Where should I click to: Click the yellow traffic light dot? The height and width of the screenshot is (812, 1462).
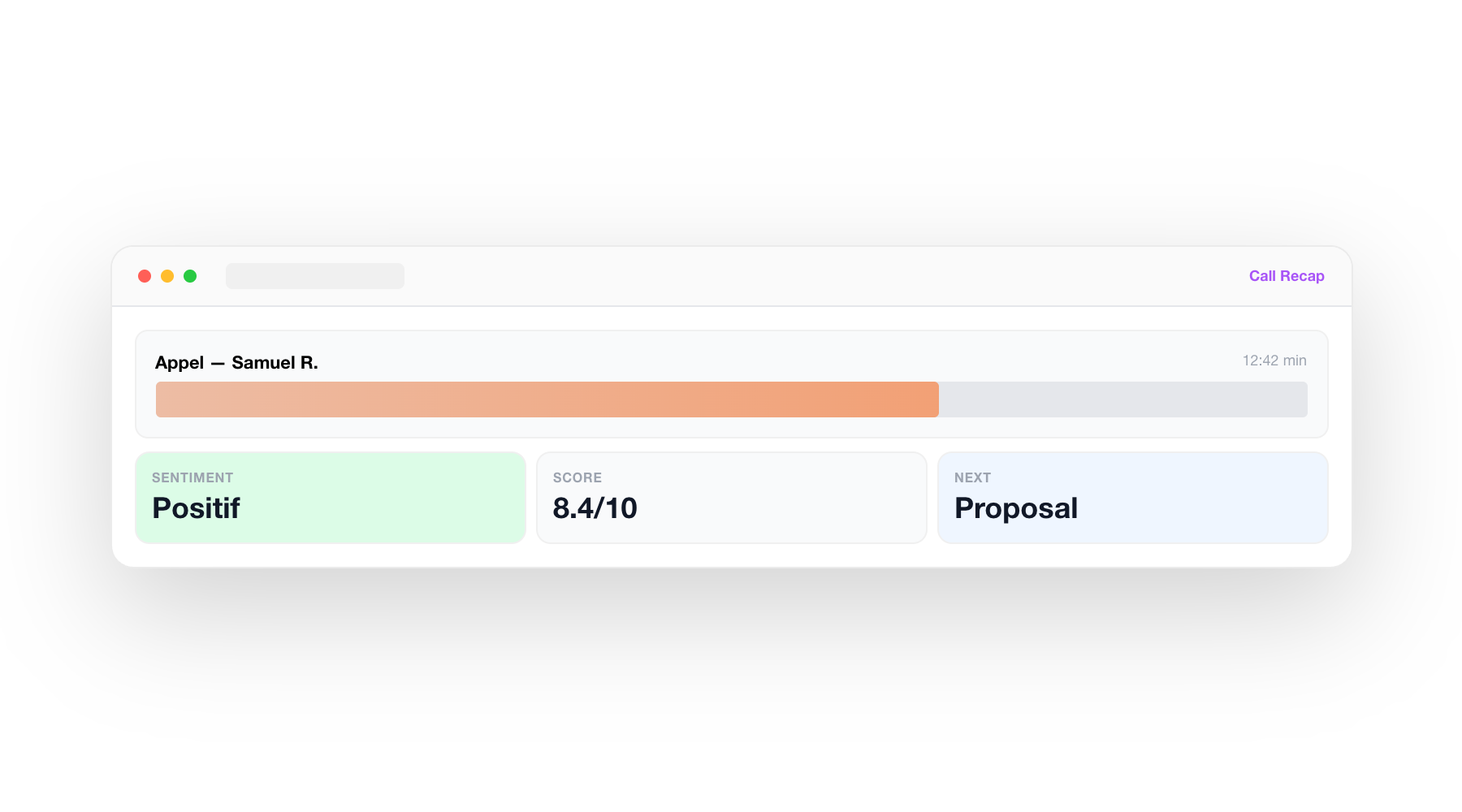coord(168,276)
